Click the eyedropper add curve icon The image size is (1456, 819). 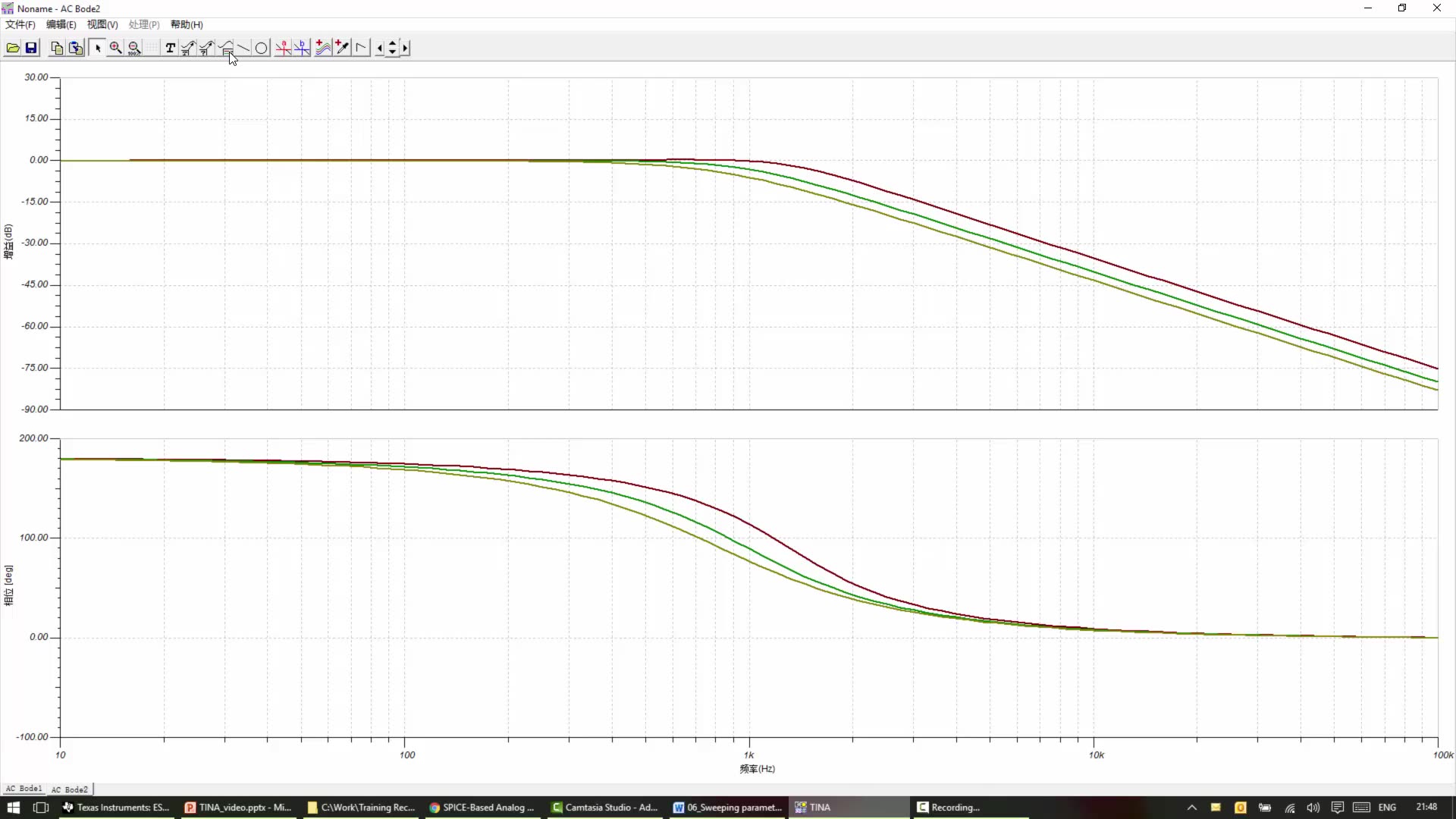(342, 48)
